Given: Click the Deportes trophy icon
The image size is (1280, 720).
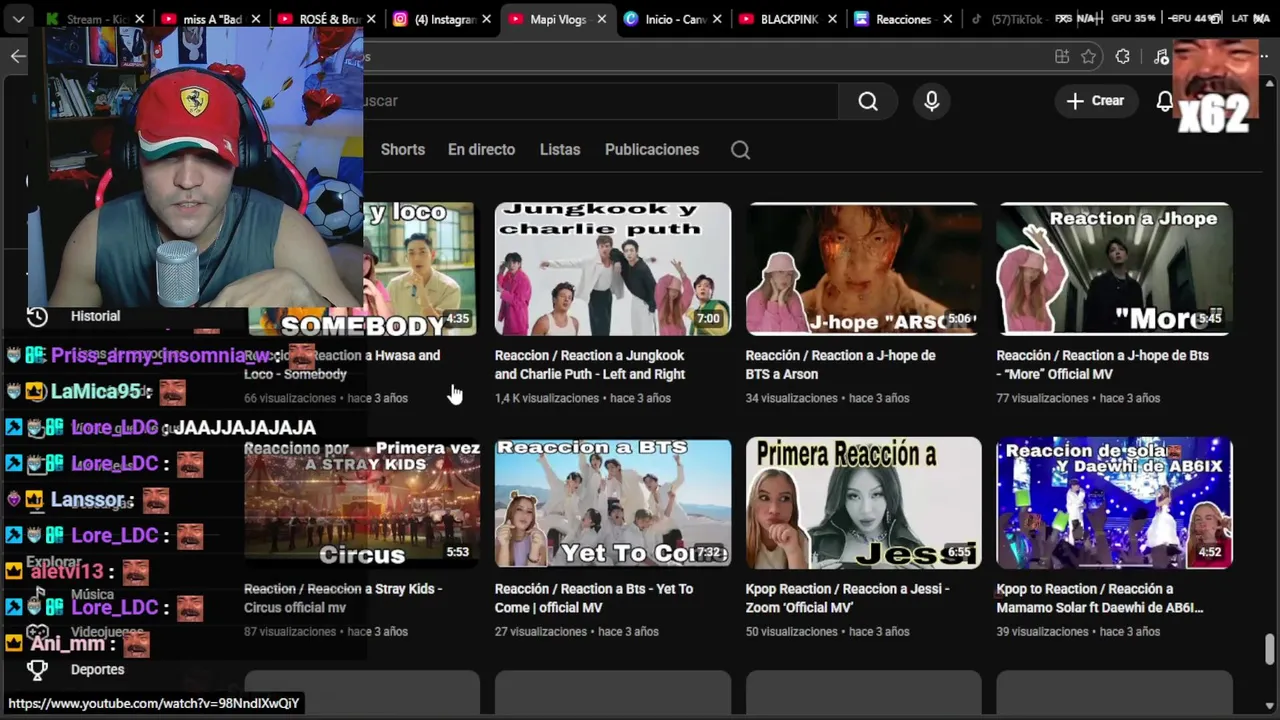Looking at the screenshot, I should point(37,670).
